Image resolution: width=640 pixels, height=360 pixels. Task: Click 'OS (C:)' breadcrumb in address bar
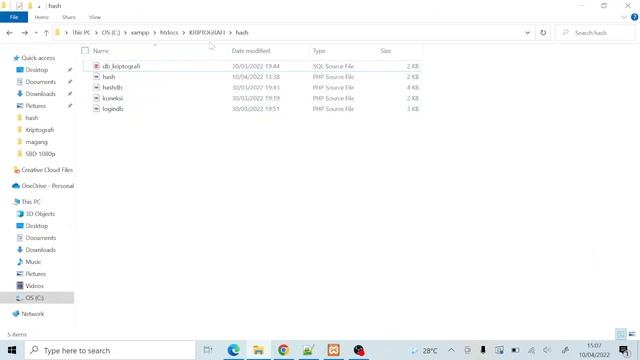(111, 33)
